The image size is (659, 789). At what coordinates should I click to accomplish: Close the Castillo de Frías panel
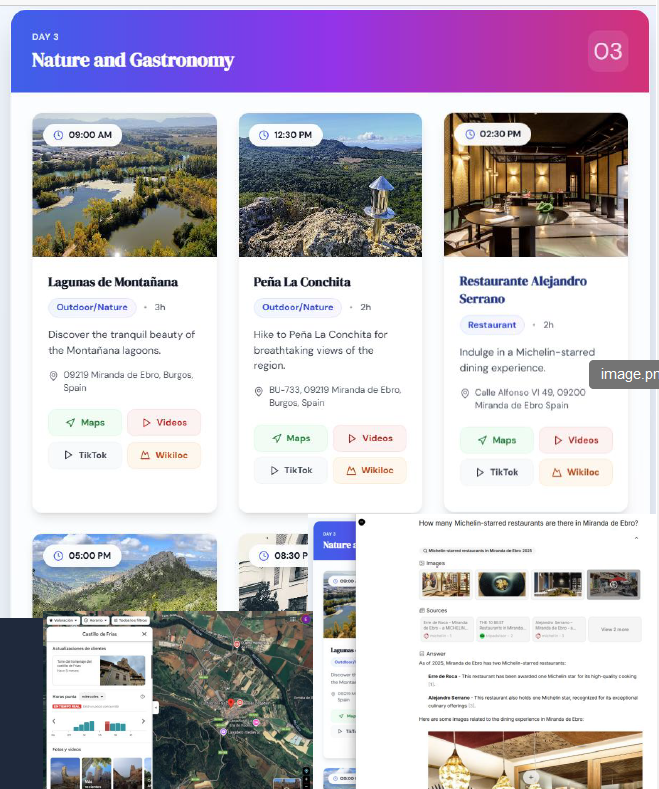(x=144, y=634)
